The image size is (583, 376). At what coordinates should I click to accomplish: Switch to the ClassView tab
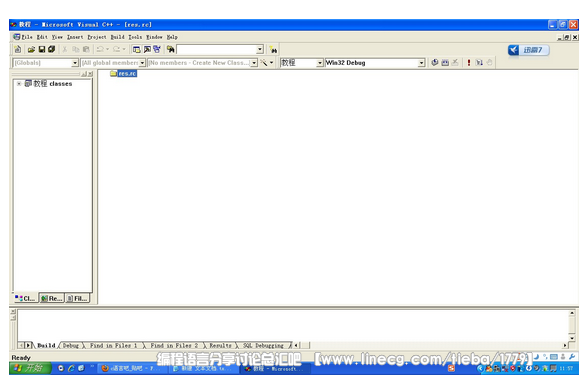click(25, 298)
